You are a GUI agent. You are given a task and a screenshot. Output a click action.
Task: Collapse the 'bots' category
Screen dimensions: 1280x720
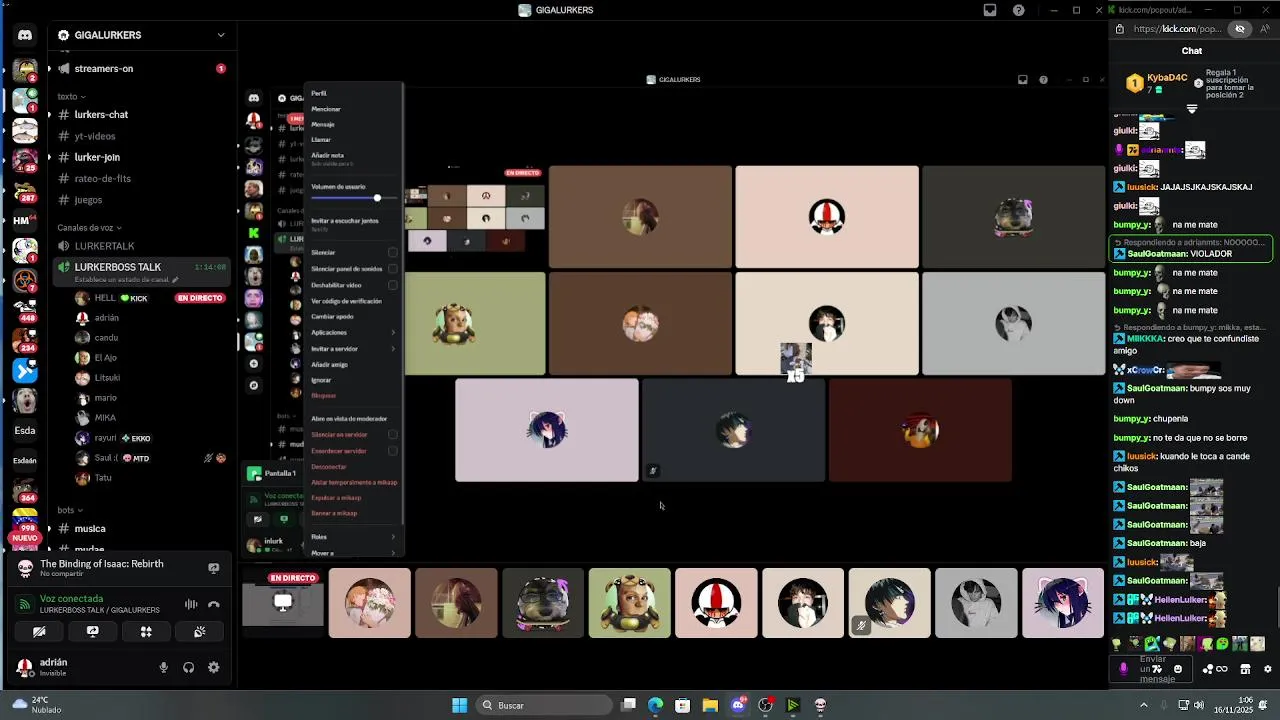click(x=68, y=510)
